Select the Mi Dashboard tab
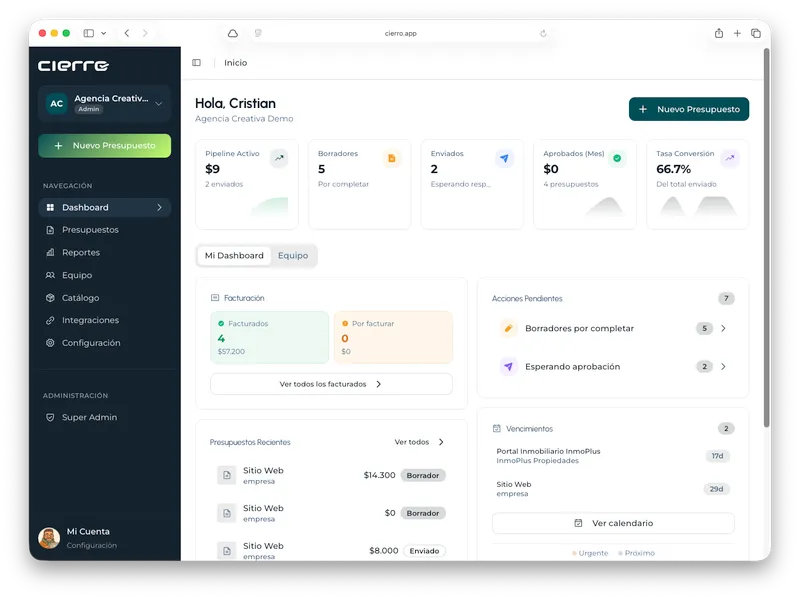 pyautogui.click(x=234, y=256)
